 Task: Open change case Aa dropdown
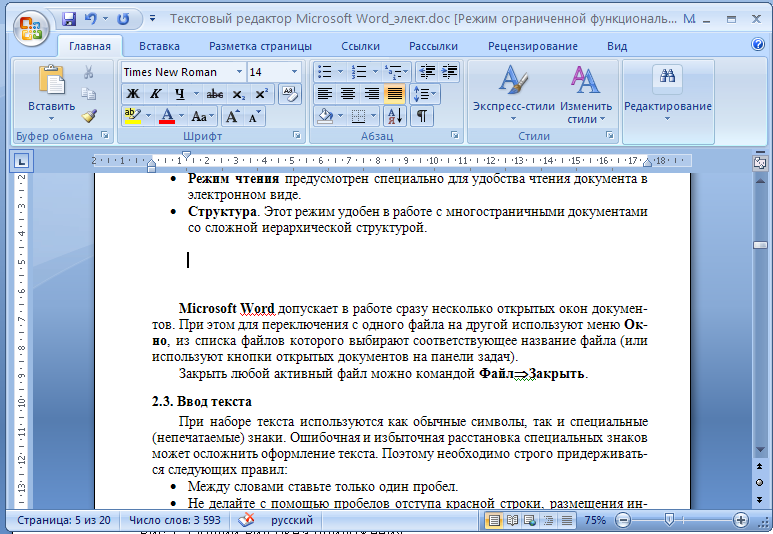[x=203, y=116]
